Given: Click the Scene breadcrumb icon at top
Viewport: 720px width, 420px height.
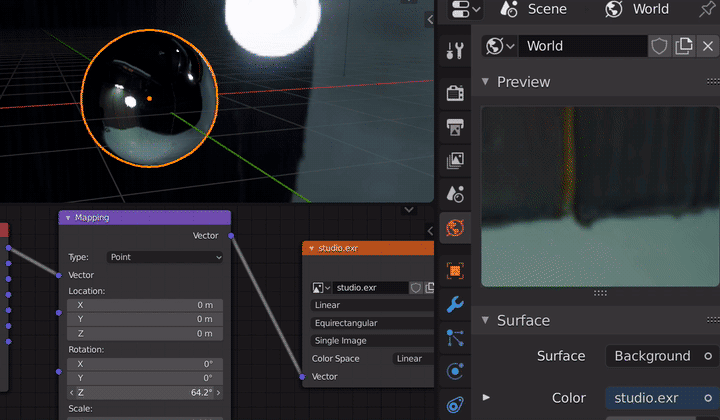Looking at the screenshot, I should pyautogui.click(x=509, y=9).
